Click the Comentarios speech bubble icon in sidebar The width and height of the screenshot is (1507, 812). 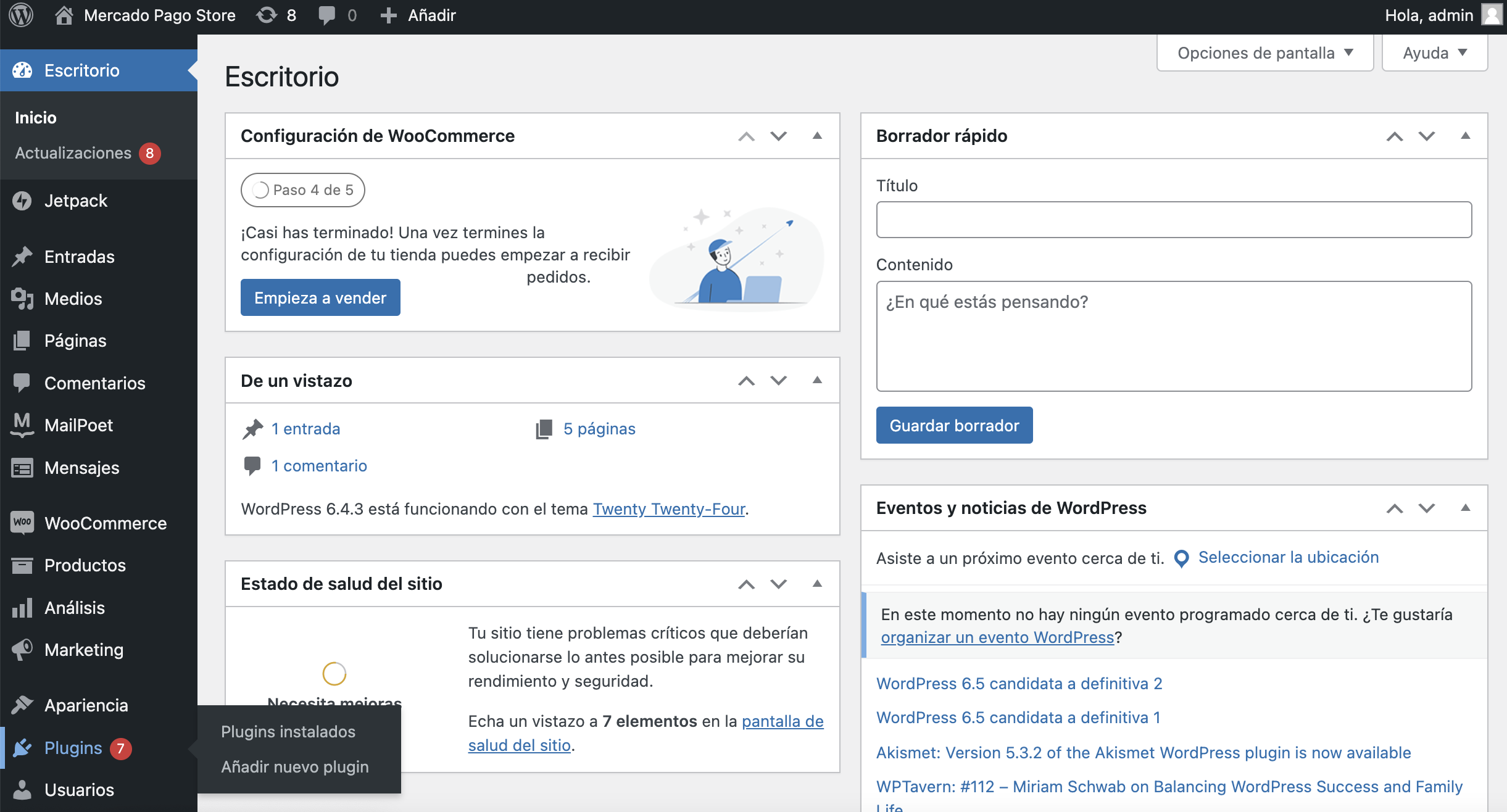point(22,383)
